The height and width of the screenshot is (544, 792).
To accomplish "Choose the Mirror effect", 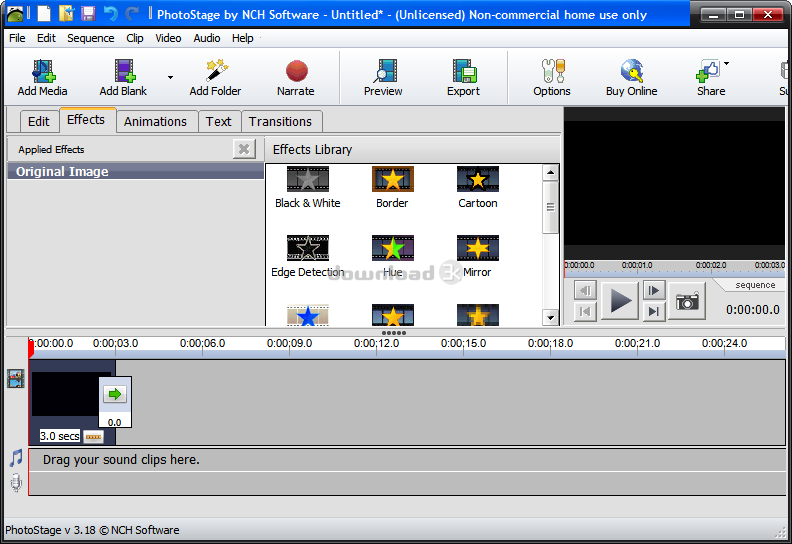I will coord(478,257).
